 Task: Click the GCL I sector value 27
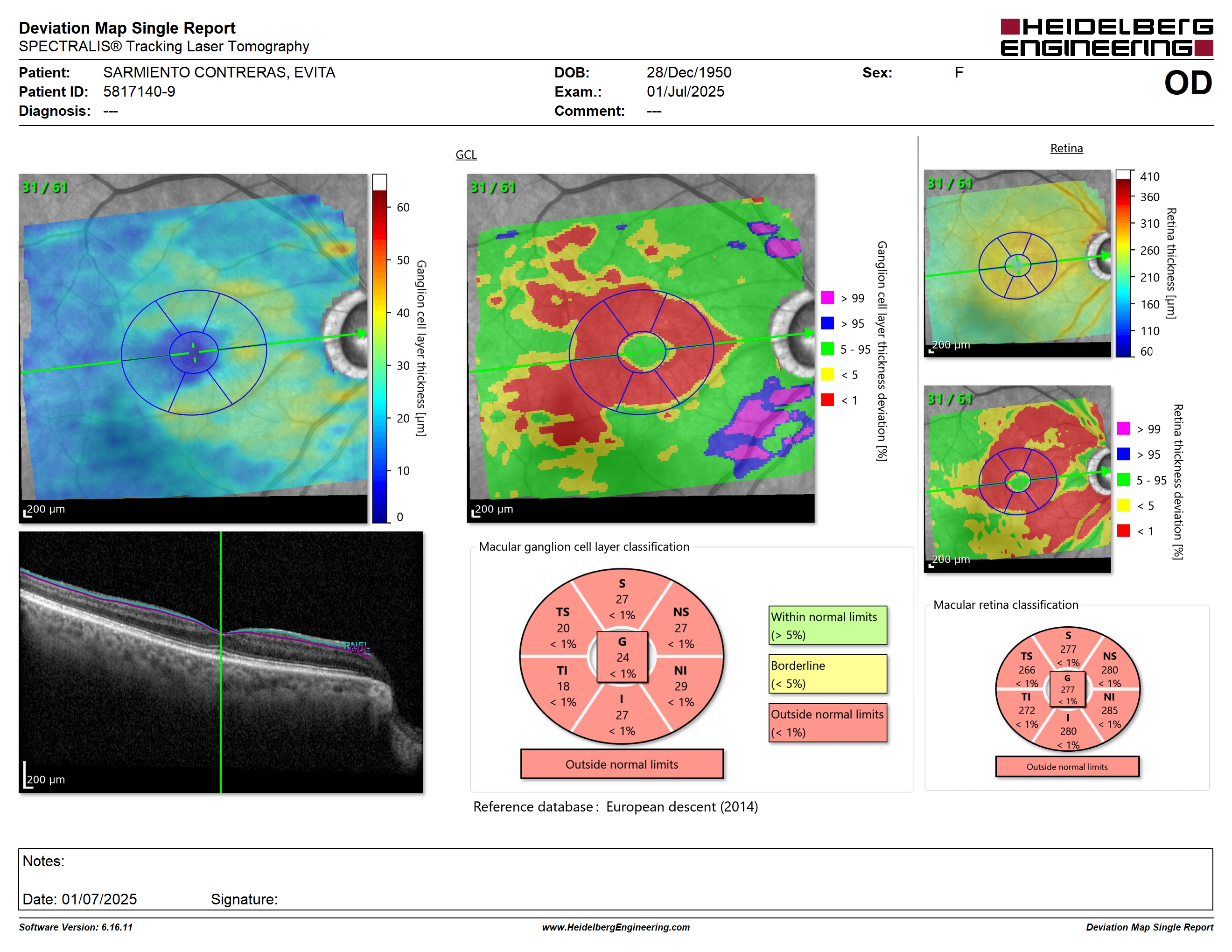point(622,715)
